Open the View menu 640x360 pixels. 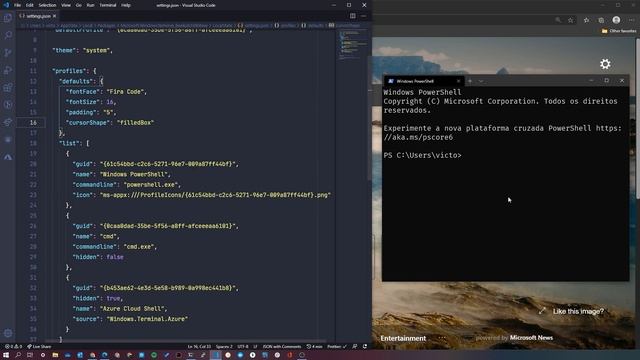(66, 5)
